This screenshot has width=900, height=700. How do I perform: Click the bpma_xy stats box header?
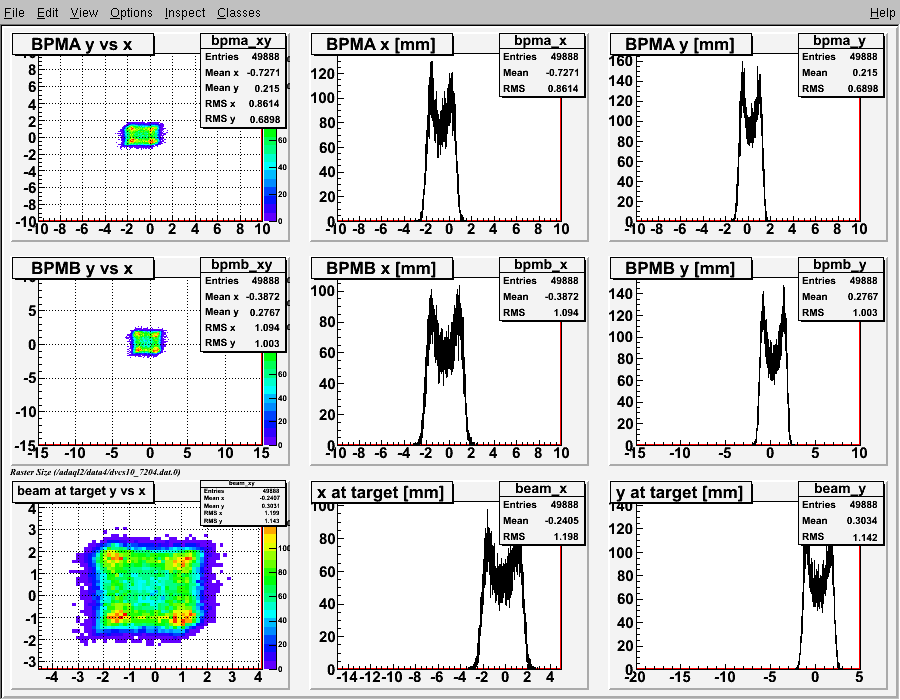click(242, 41)
